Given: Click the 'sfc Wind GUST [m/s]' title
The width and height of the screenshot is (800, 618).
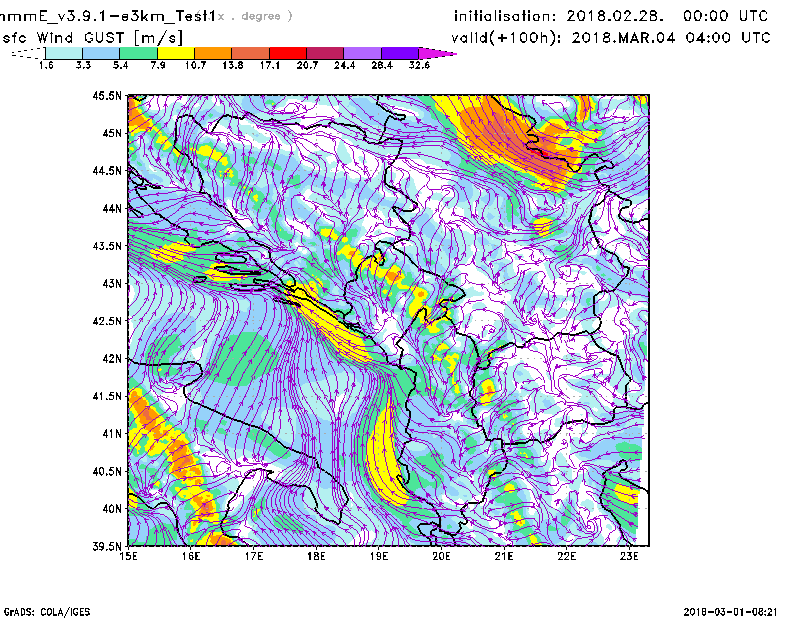Looking at the screenshot, I should coord(92,38).
